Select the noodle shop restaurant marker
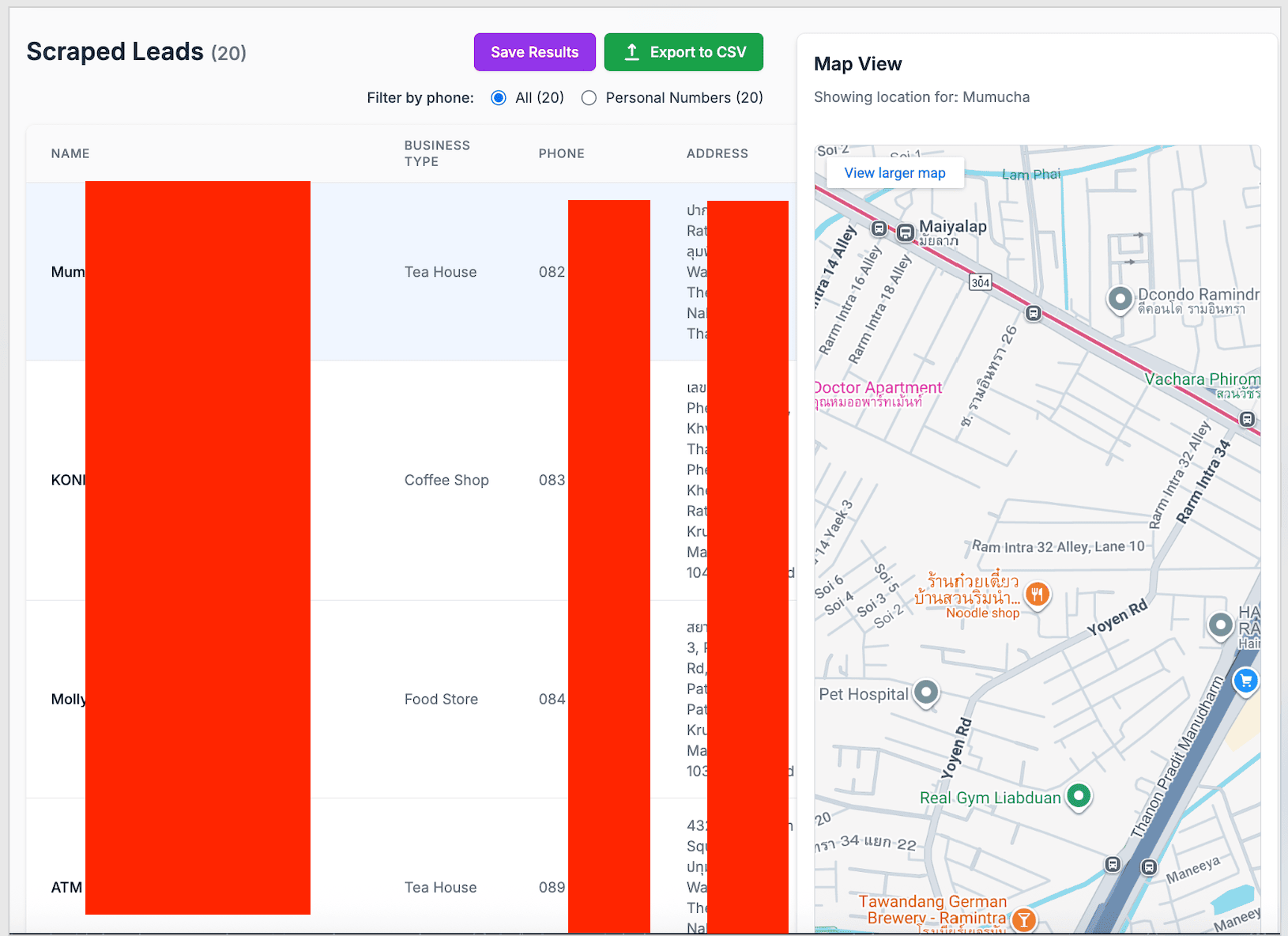This screenshot has height=936, width=1288. click(1037, 594)
